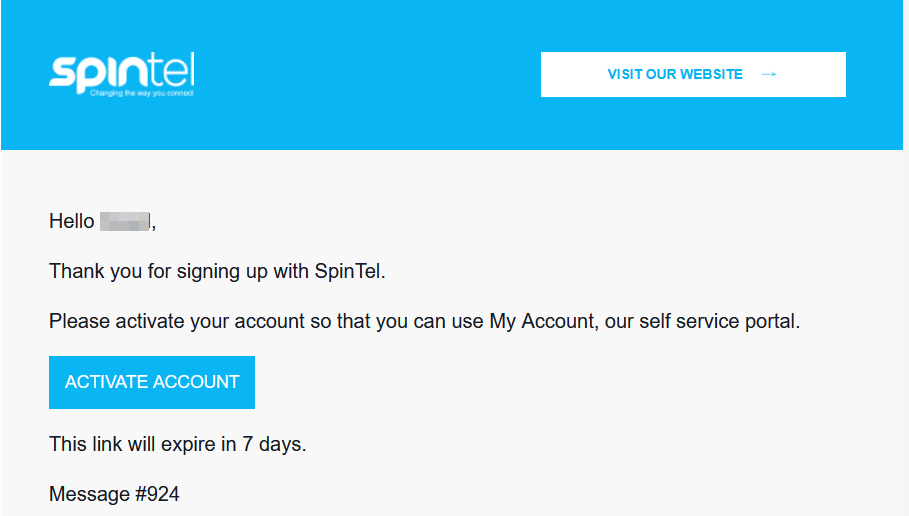Image resolution: width=909 pixels, height=516 pixels.
Task: Click the word Message in the footer line
Action: pyautogui.click(x=89, y=494)
